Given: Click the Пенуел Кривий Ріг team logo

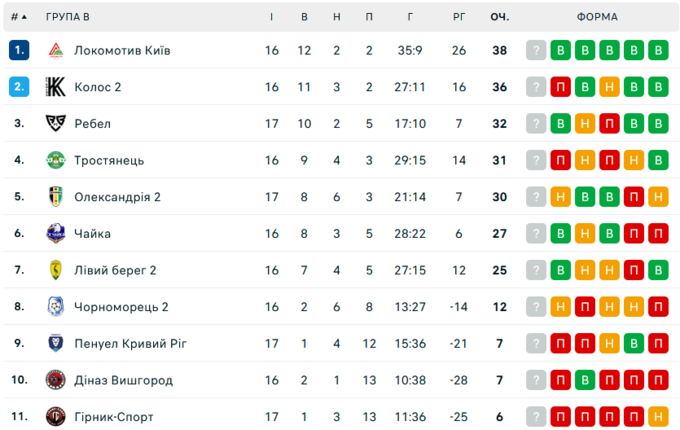Looking at the screenshot, I should coord(56,343).
